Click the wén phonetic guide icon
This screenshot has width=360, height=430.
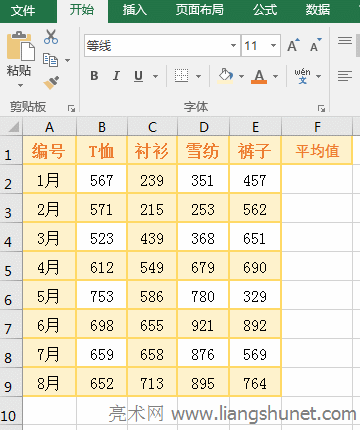tap(302, 76)
